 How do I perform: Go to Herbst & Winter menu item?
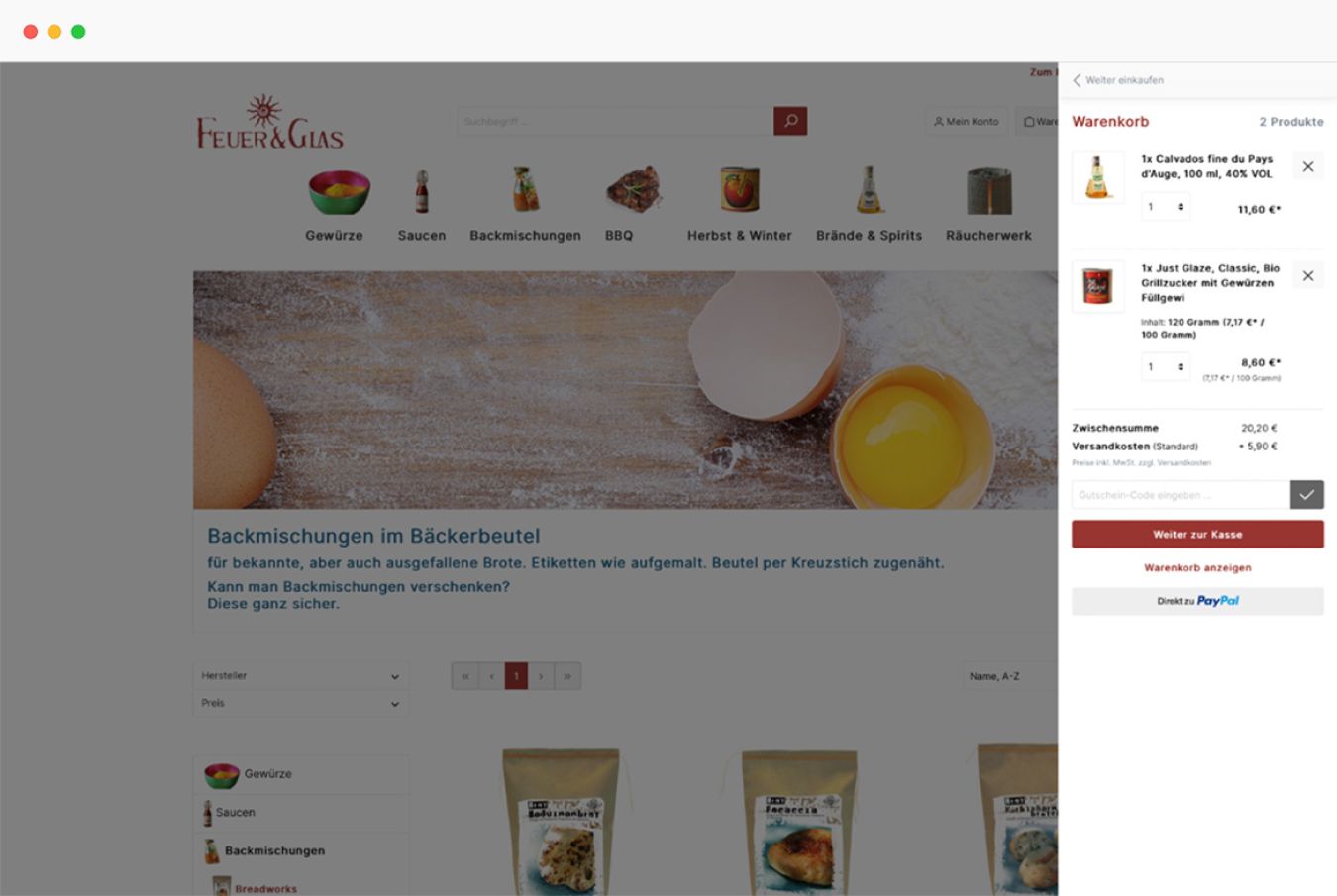[x=740, y=236]
